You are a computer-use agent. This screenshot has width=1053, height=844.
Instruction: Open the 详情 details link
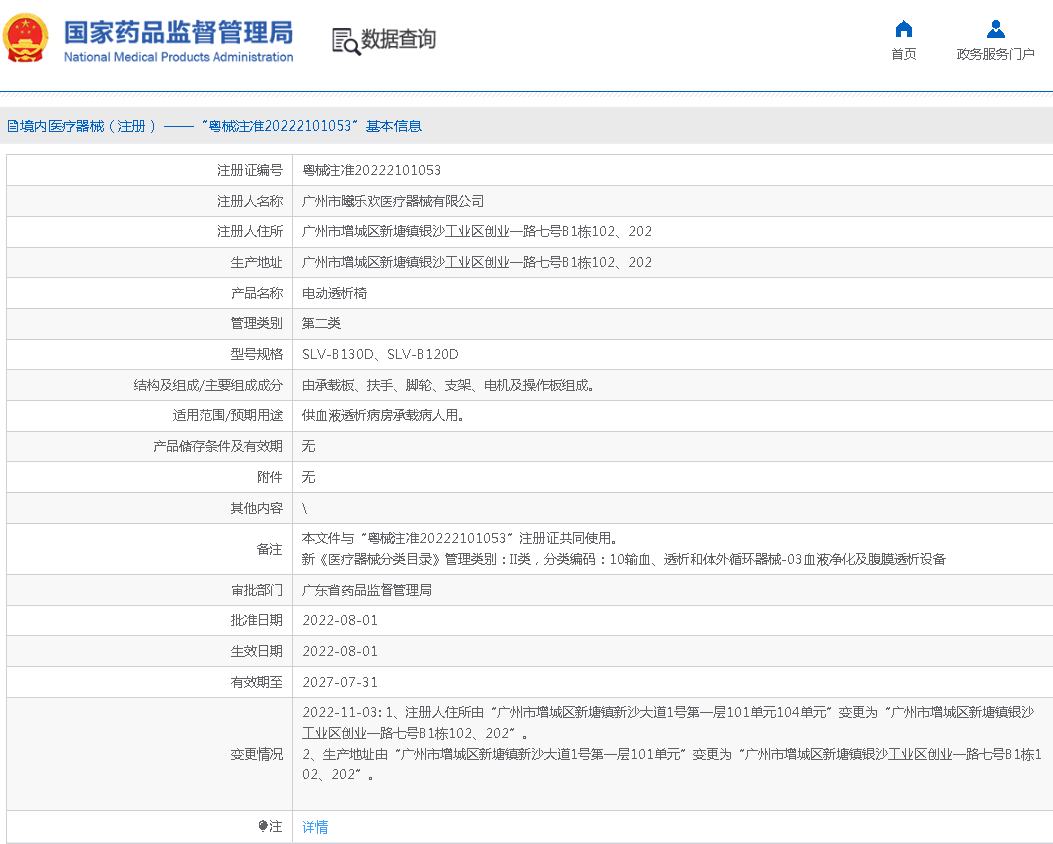[314, 827]
